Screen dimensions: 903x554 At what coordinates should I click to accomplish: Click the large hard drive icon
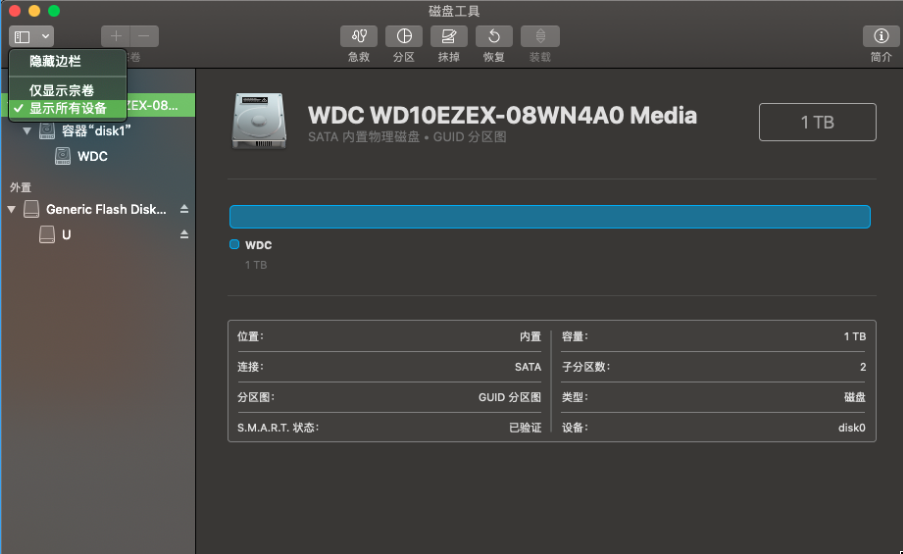(259, 121)
